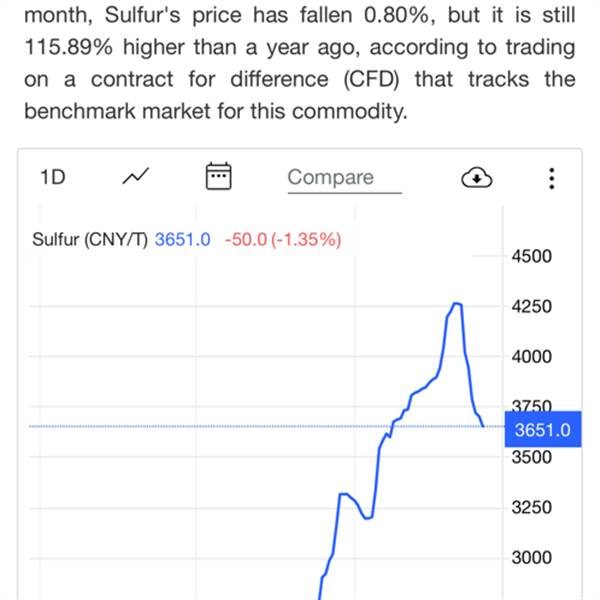Viewport: 600px width, 600px height.
Task: Click the 3500 axis label
Action: [531, 457]
